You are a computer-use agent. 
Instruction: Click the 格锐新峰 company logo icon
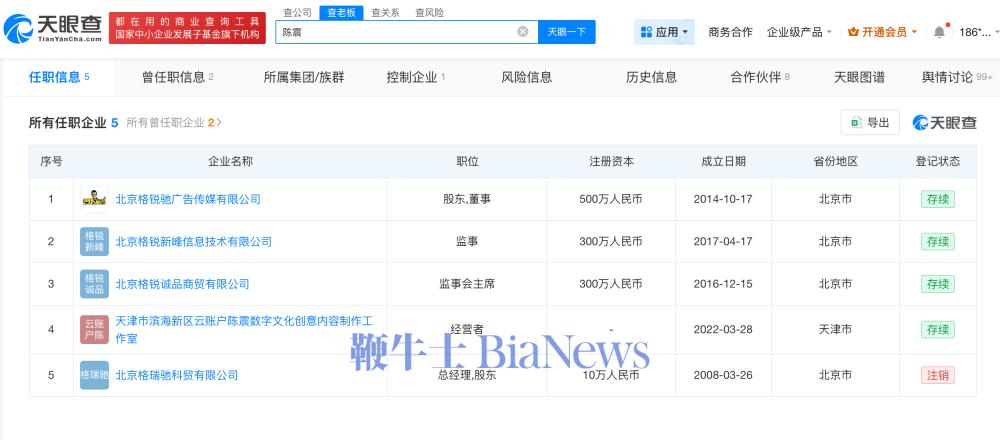tap(94, 242)
